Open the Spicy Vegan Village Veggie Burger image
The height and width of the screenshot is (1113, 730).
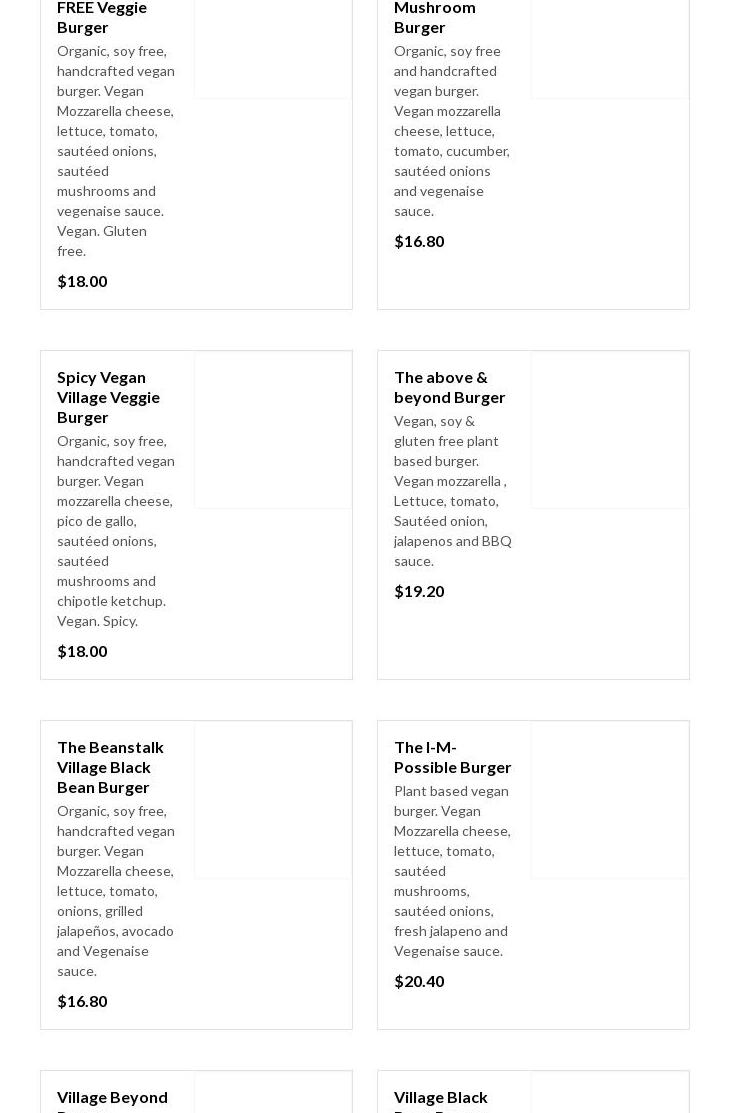[273, 430]
